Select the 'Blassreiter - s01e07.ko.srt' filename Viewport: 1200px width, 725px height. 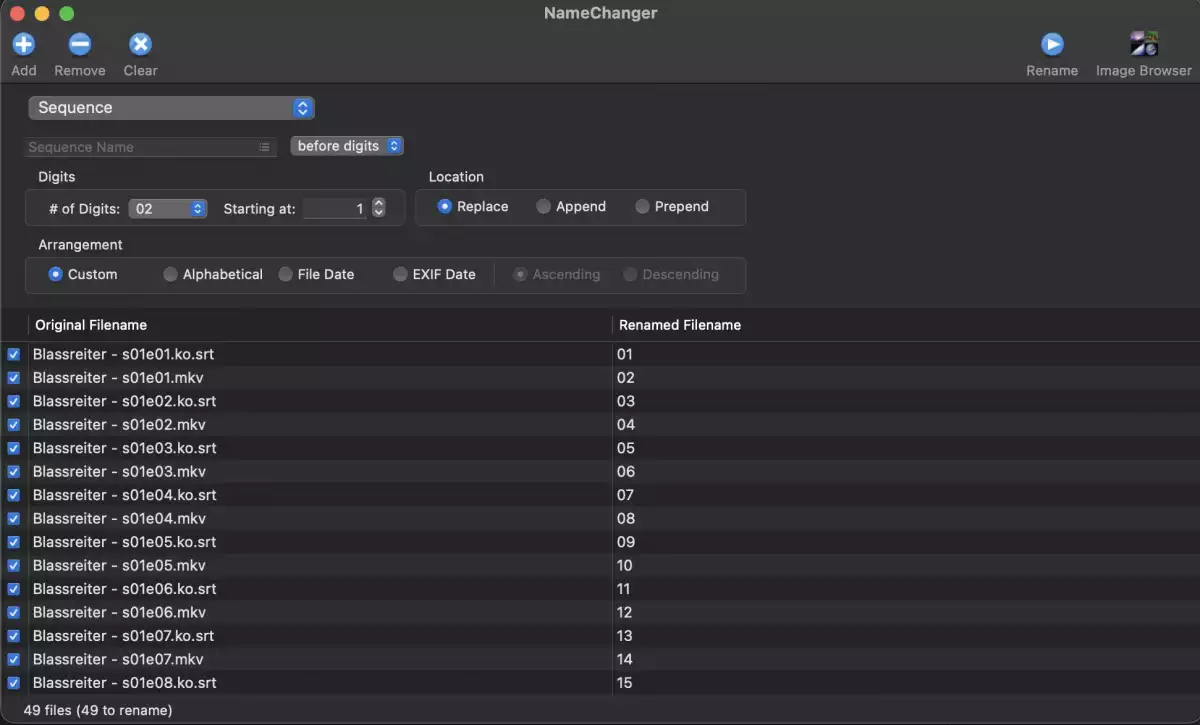pos(125,636)
